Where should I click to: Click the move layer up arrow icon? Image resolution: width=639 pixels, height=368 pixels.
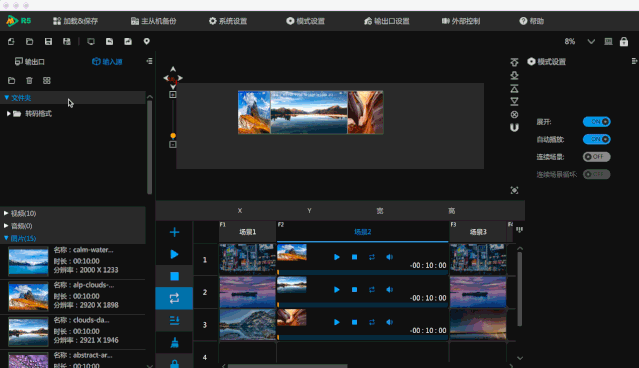point(514,62)
